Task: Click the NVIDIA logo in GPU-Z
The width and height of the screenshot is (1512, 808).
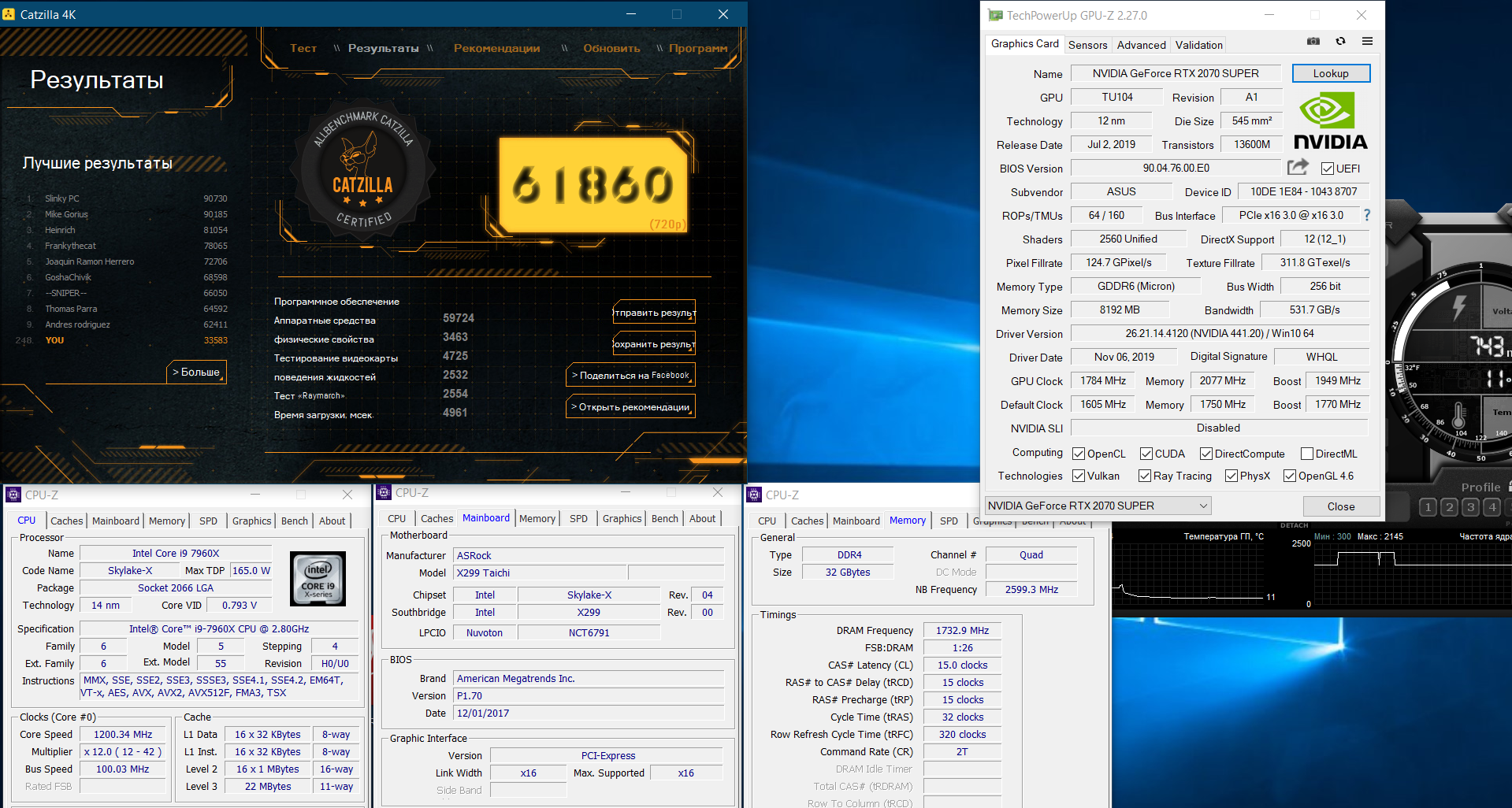Action: [1331, 120]
